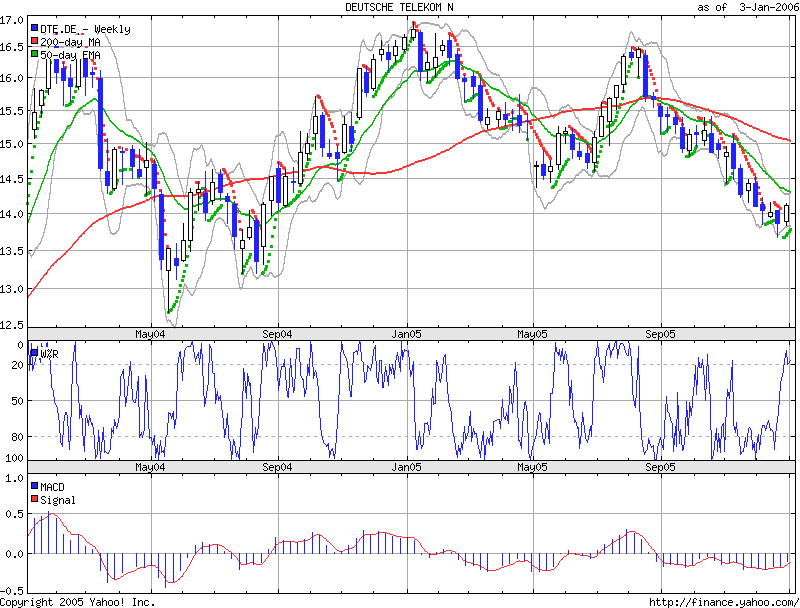Click Jan05 label under the price chart
This screenshot has width=800, height=608.
point(406,334)
